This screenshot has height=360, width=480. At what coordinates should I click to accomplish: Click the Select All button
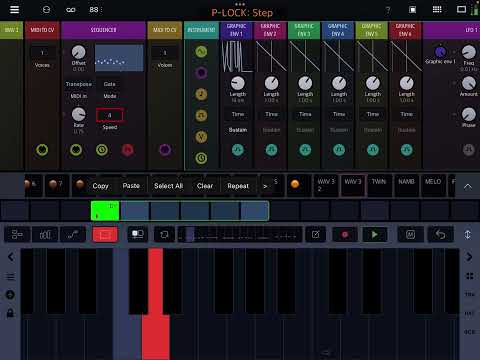pyautogui.click(x=168, y=186)
